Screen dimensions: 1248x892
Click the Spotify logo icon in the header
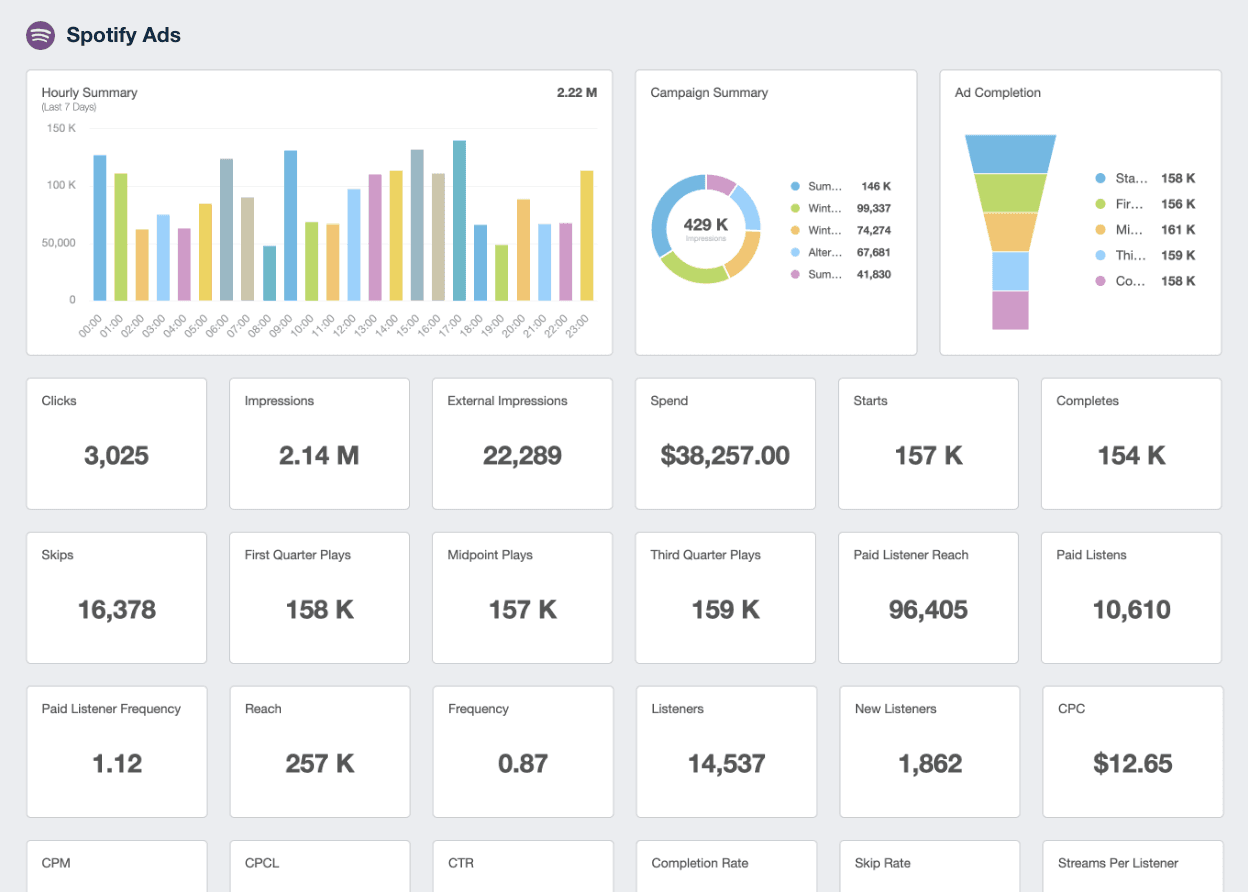(x=39, y=35)
